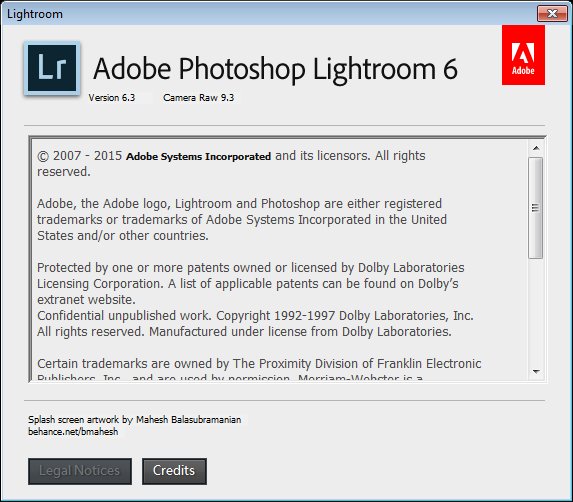The width and height of the screenshot is (573, 502).
Task: Click the behance.net/bmahesh text
Action: tap(73, 431)
